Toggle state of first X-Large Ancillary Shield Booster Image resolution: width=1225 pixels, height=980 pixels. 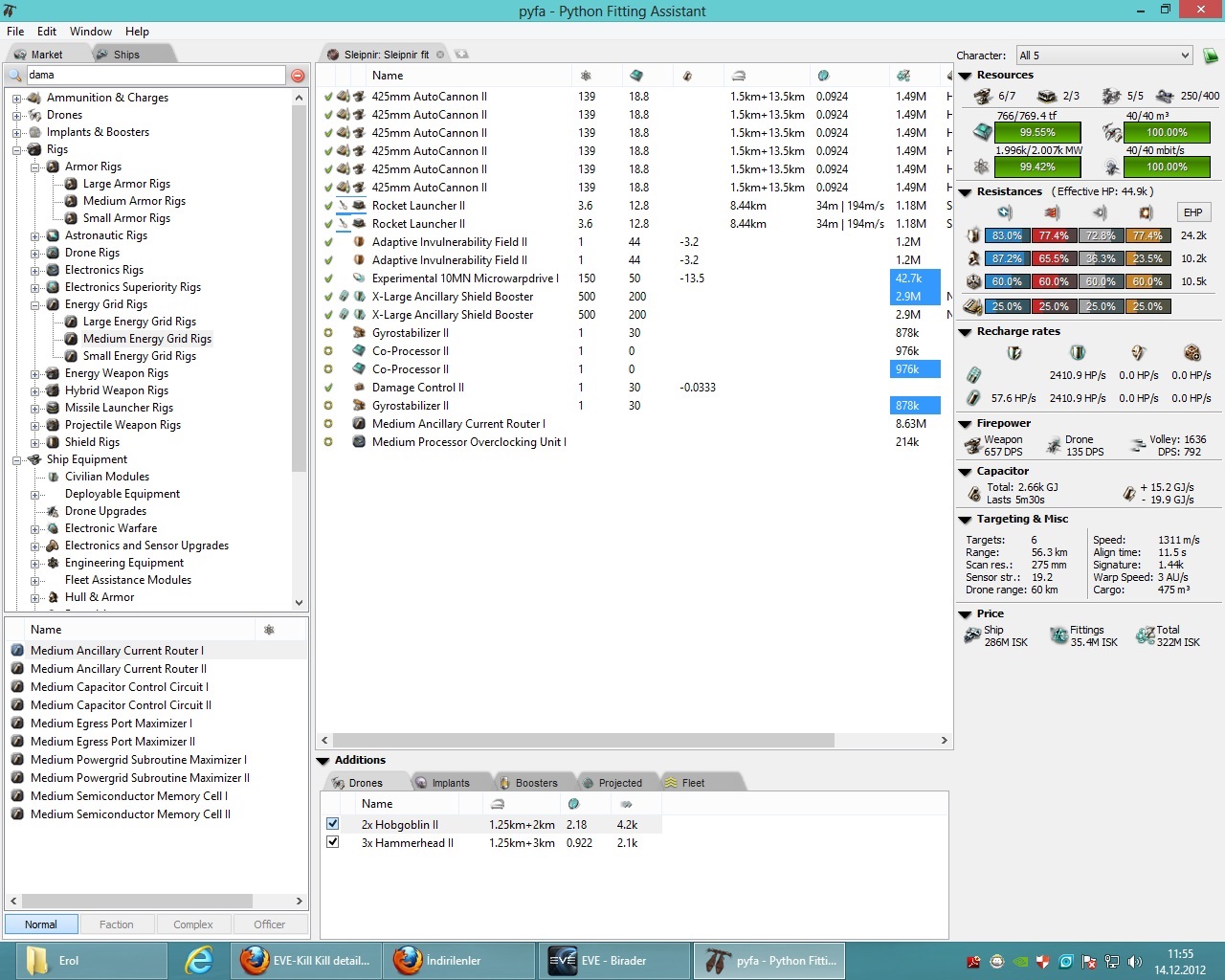click(x=328, y=297)
